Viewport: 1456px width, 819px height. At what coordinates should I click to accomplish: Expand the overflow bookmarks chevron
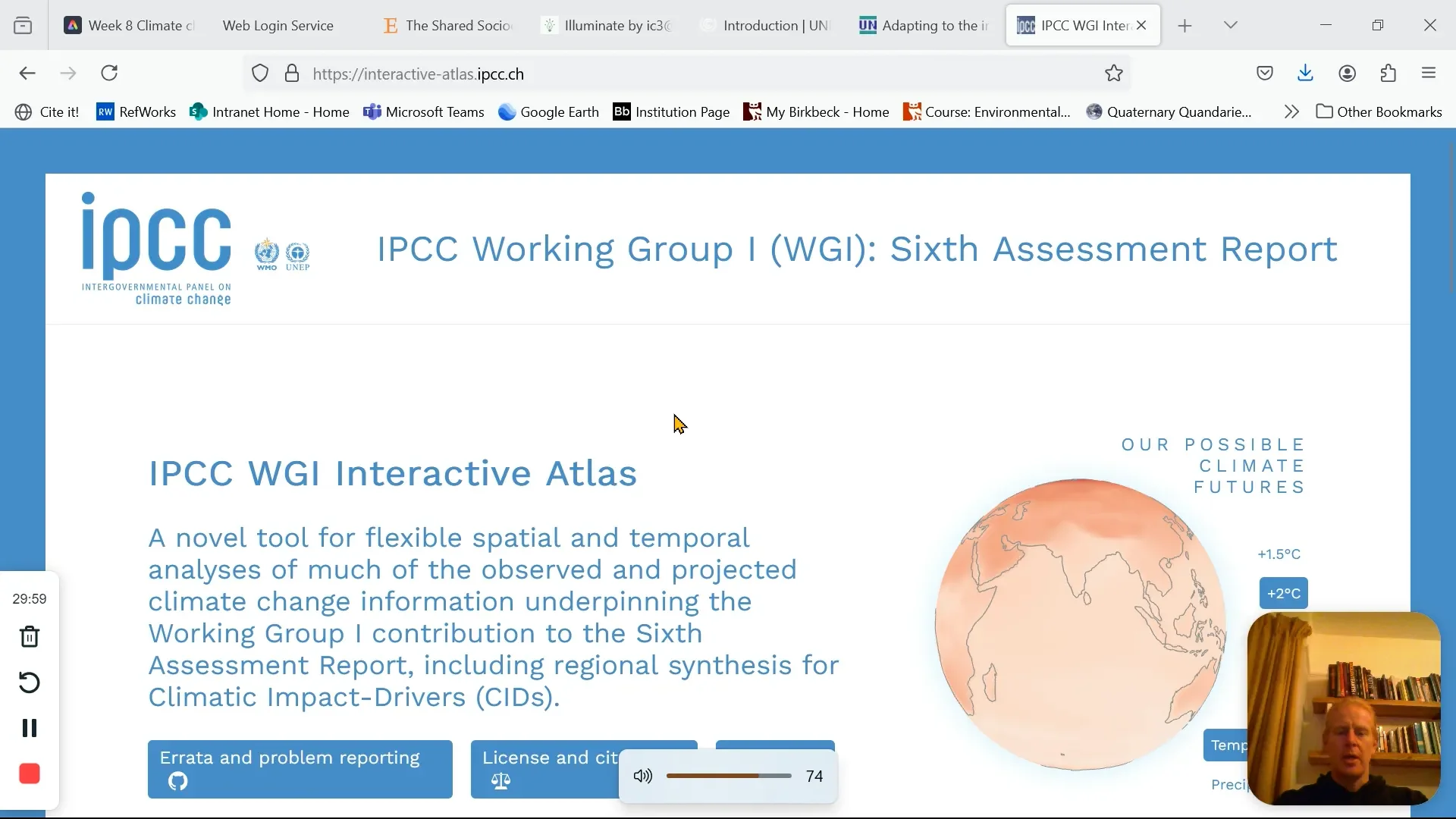click(x=1291, y=111)
